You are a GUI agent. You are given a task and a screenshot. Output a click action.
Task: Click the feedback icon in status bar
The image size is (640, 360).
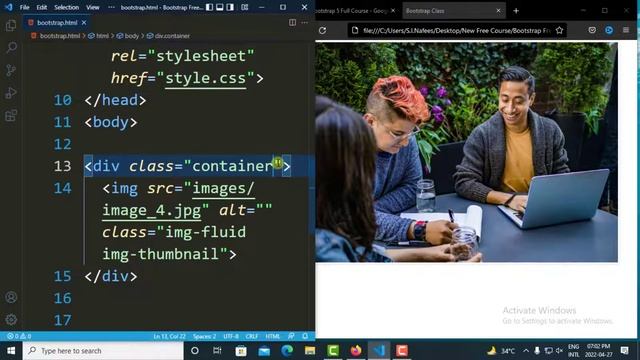tap(291, 336)
